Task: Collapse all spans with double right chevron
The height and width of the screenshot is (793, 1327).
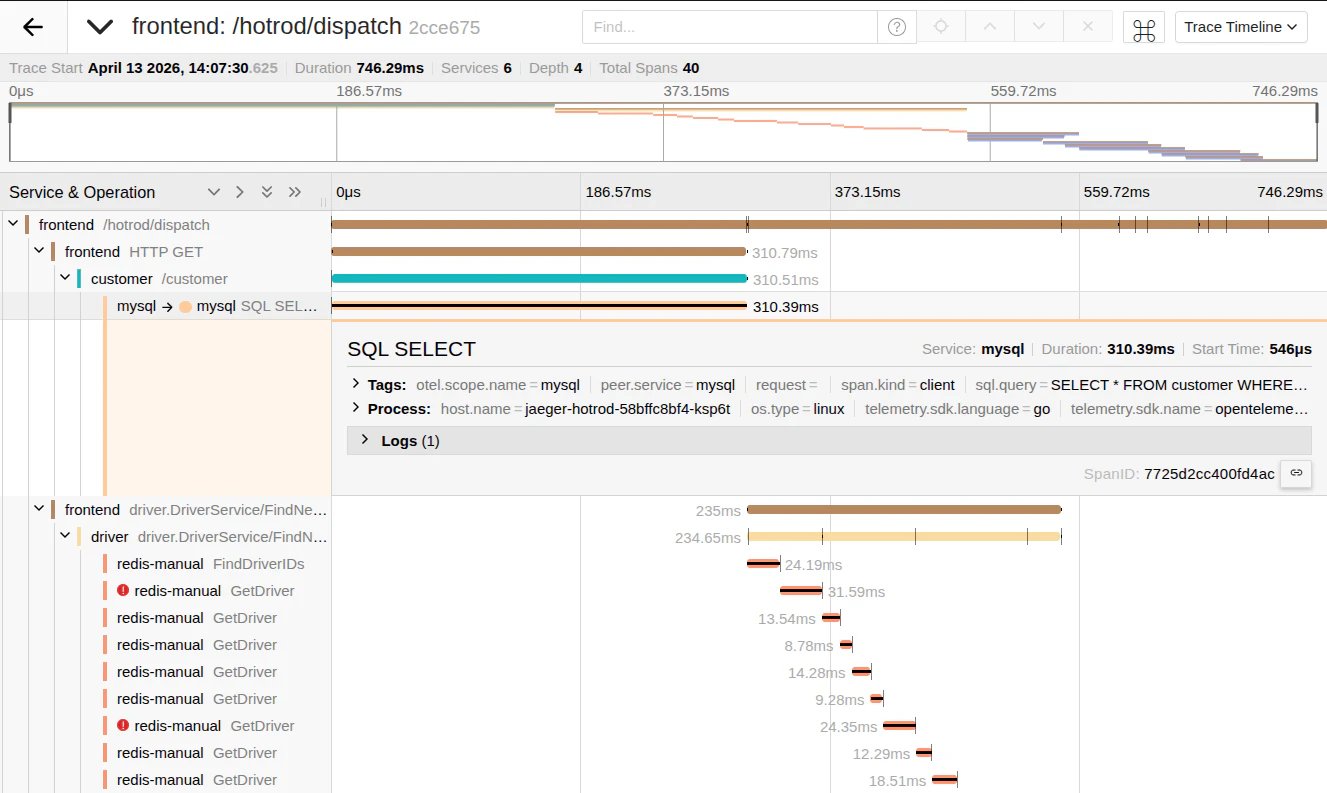Action: click(294, 192)
